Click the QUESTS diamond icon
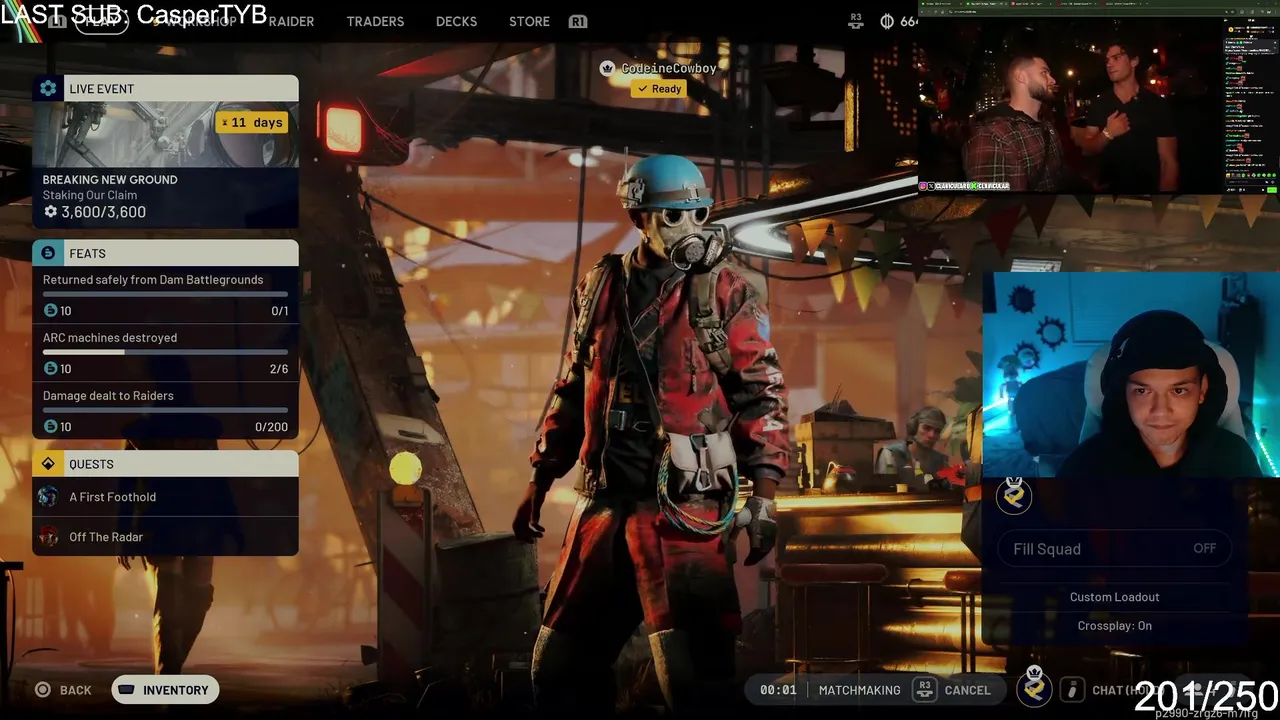Viewport: 1280px width, 720px height. click(x=47, y=464)
